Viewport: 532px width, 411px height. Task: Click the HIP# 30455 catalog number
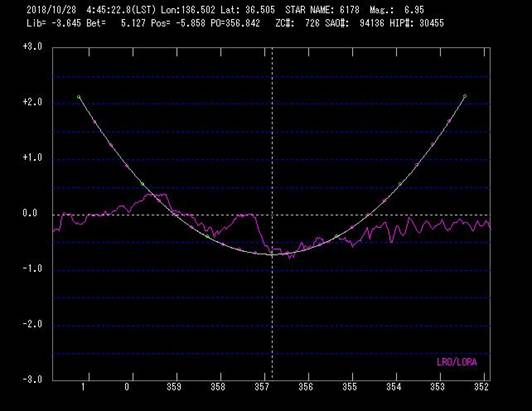click(x=417, y=23)
